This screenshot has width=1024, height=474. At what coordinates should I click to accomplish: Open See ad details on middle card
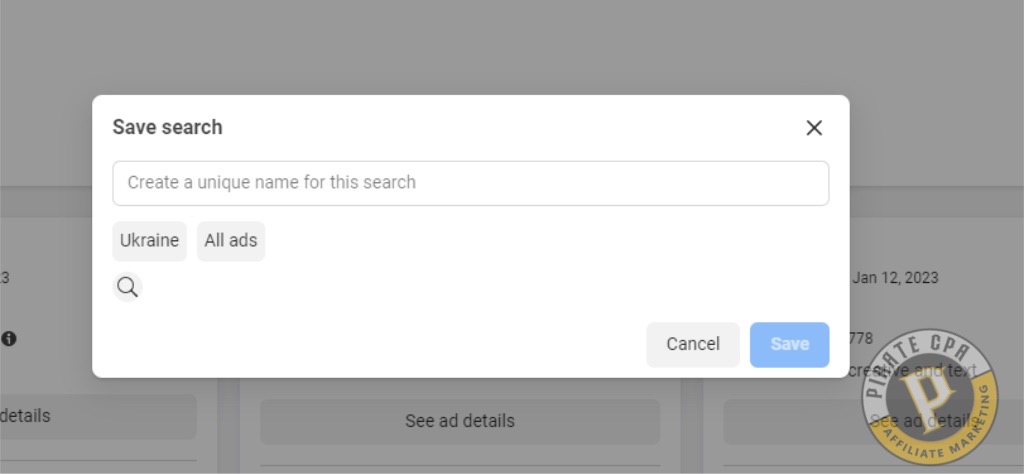pyautogui.click(x=460, y=421)
